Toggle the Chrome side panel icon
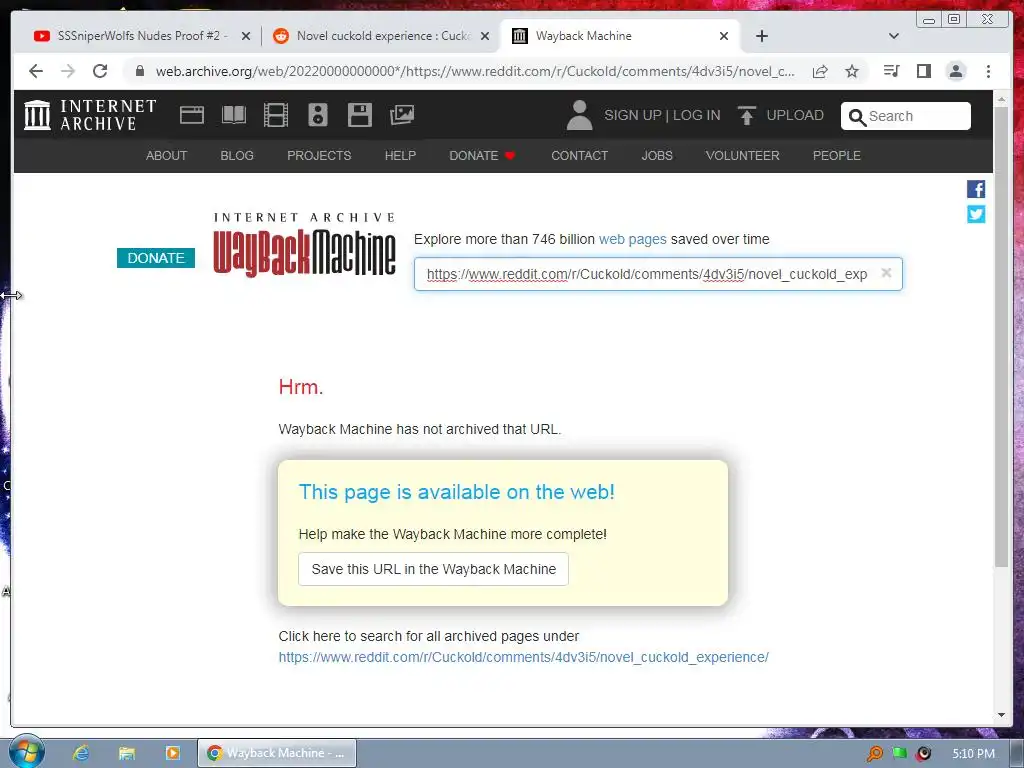 [923, 71]
